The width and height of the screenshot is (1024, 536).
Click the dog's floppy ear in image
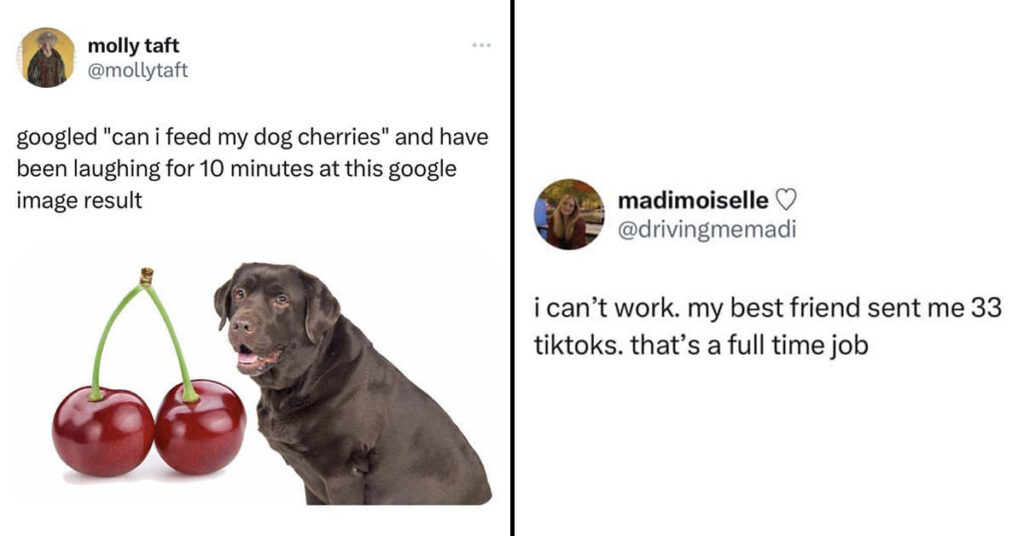click(321, 307)
